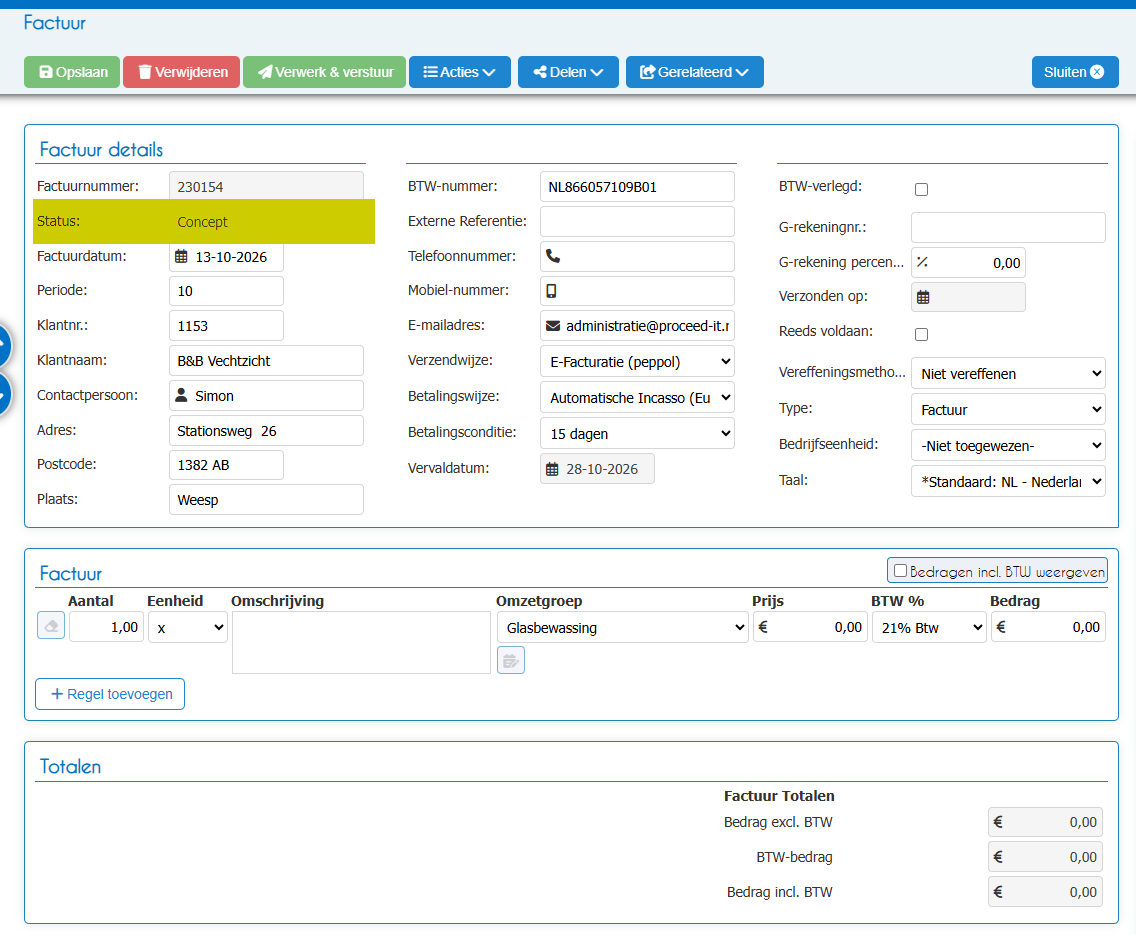Toggle Bedragen incl. BTW weergeven checkbox
The width and height of the screenshot is (1136, 935).
click(901, 571)
